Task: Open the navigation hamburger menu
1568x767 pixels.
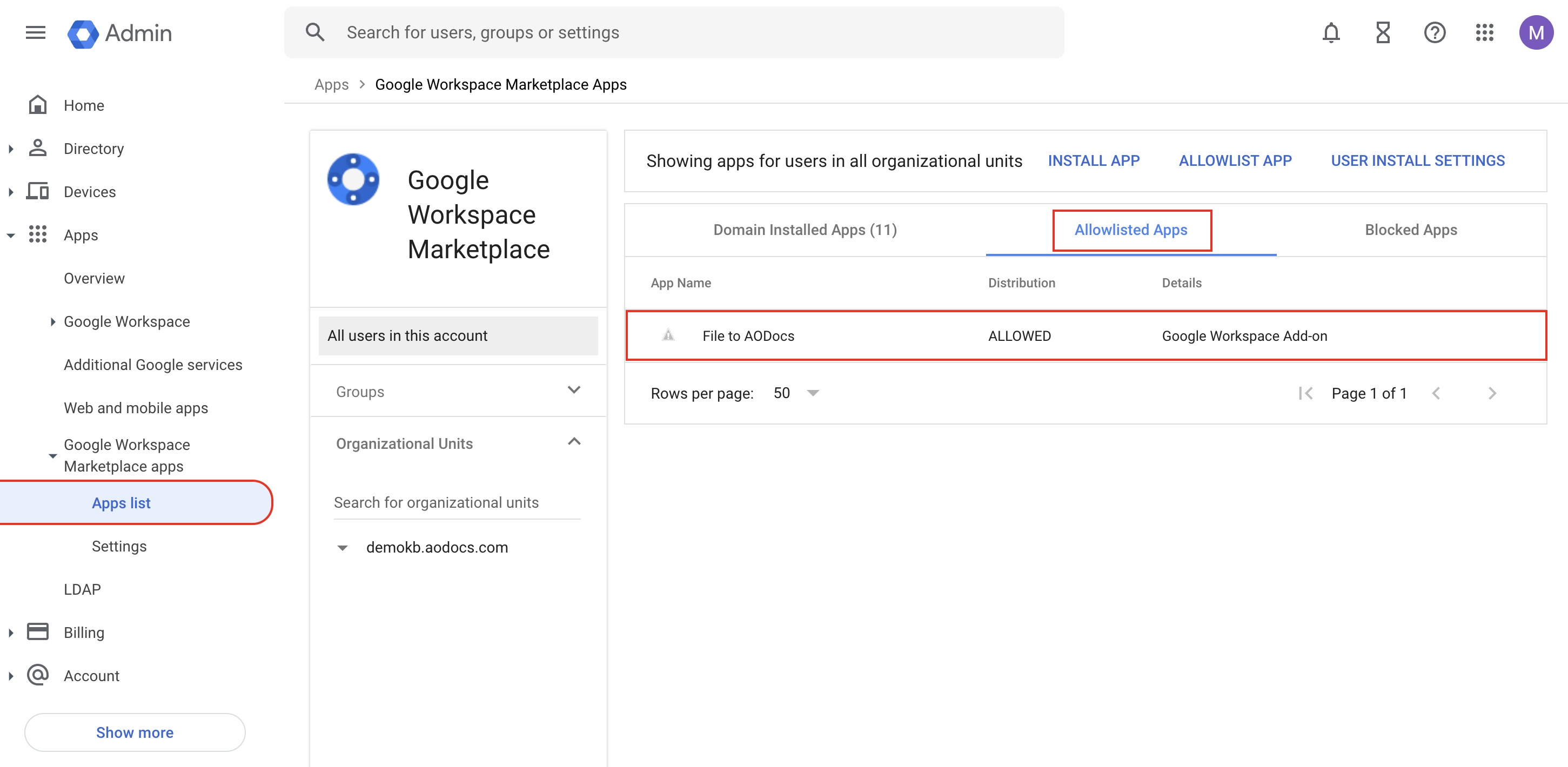Action: (x=35, y=32)
